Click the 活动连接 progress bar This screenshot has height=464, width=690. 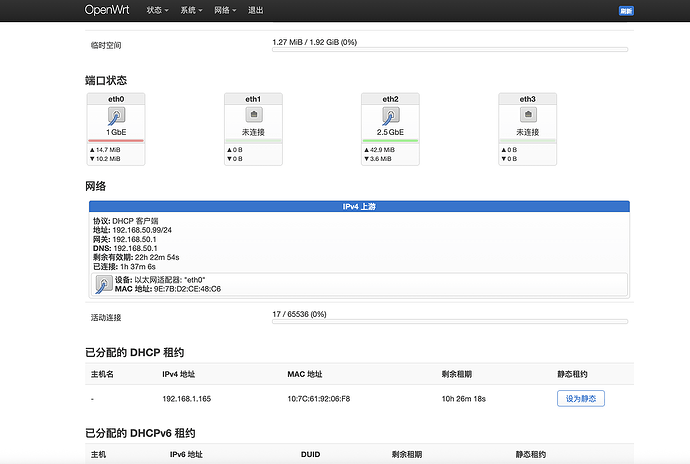[x=450, y=321]
